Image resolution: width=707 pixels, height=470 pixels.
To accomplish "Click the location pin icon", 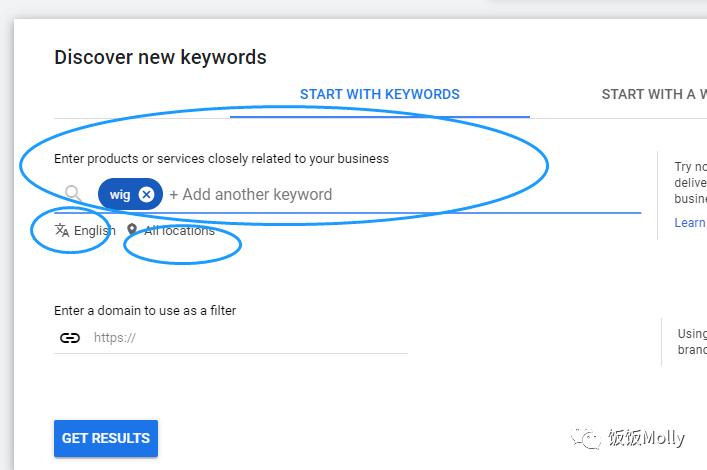I will [132, 230].
